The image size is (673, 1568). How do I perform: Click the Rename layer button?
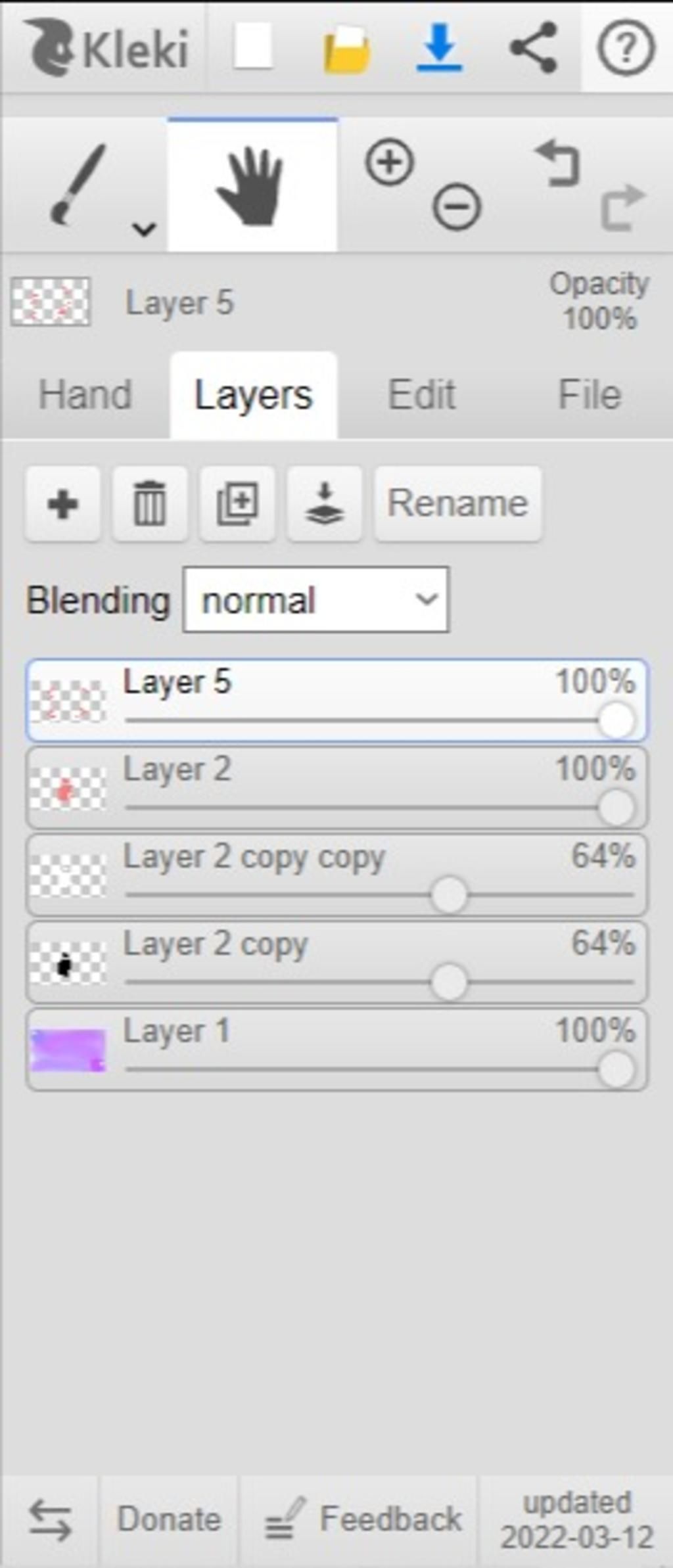point(458,504)
